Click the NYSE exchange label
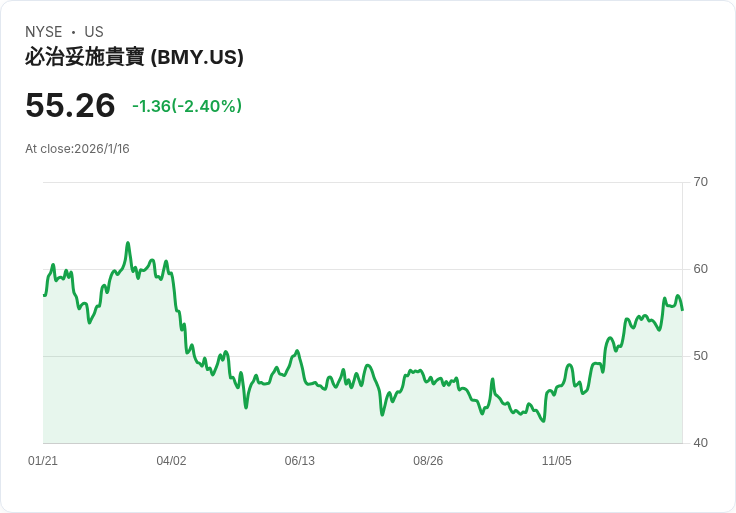Screen dimensions: 736x513 click(46, 32)
